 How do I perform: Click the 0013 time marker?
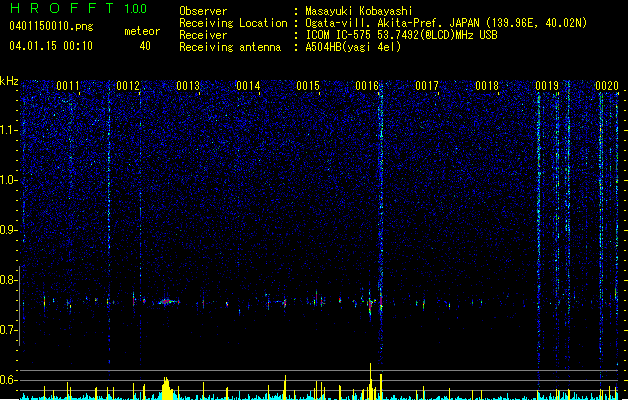[x=188, y=86]
